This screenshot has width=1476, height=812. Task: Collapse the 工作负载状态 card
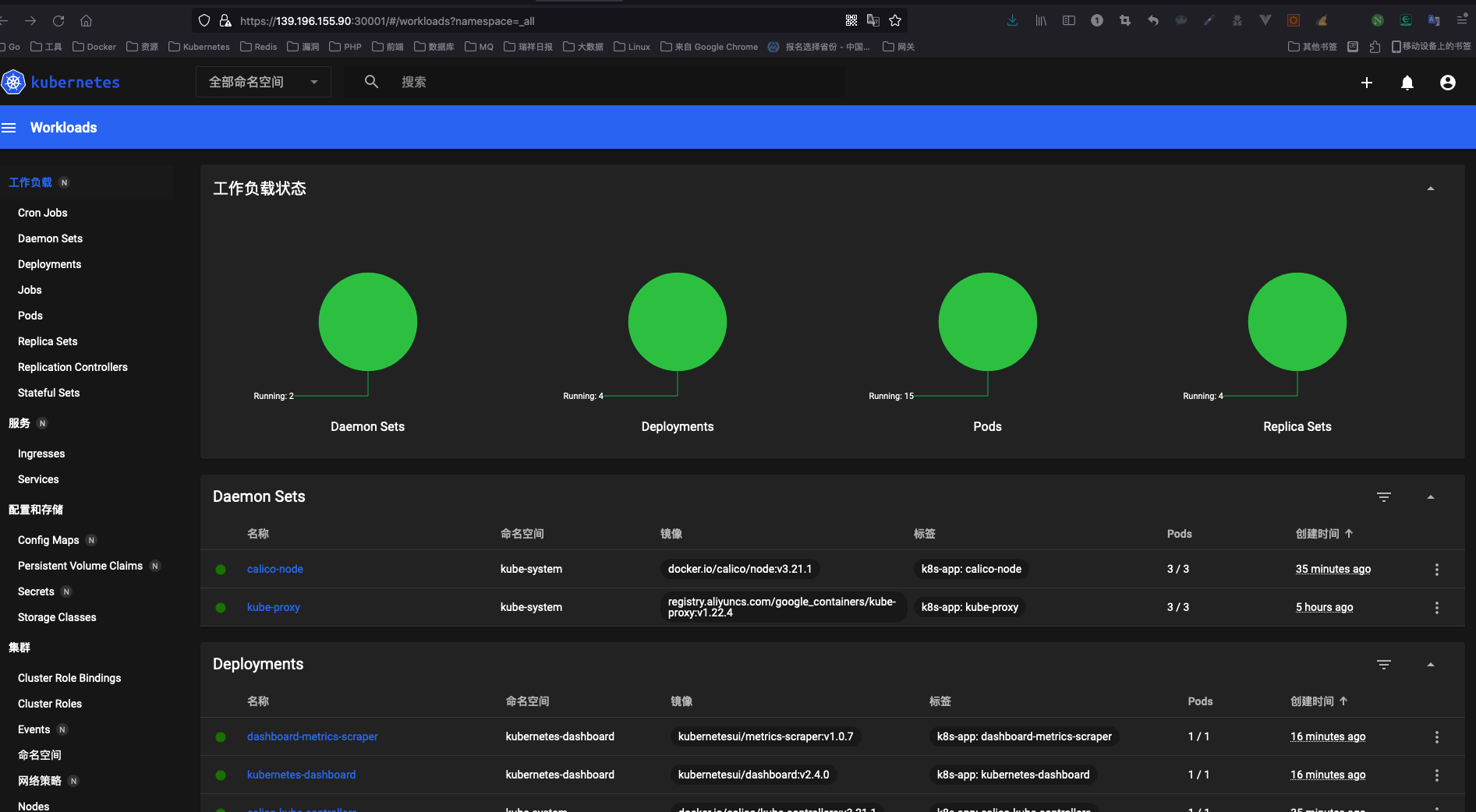(1430, 189)
